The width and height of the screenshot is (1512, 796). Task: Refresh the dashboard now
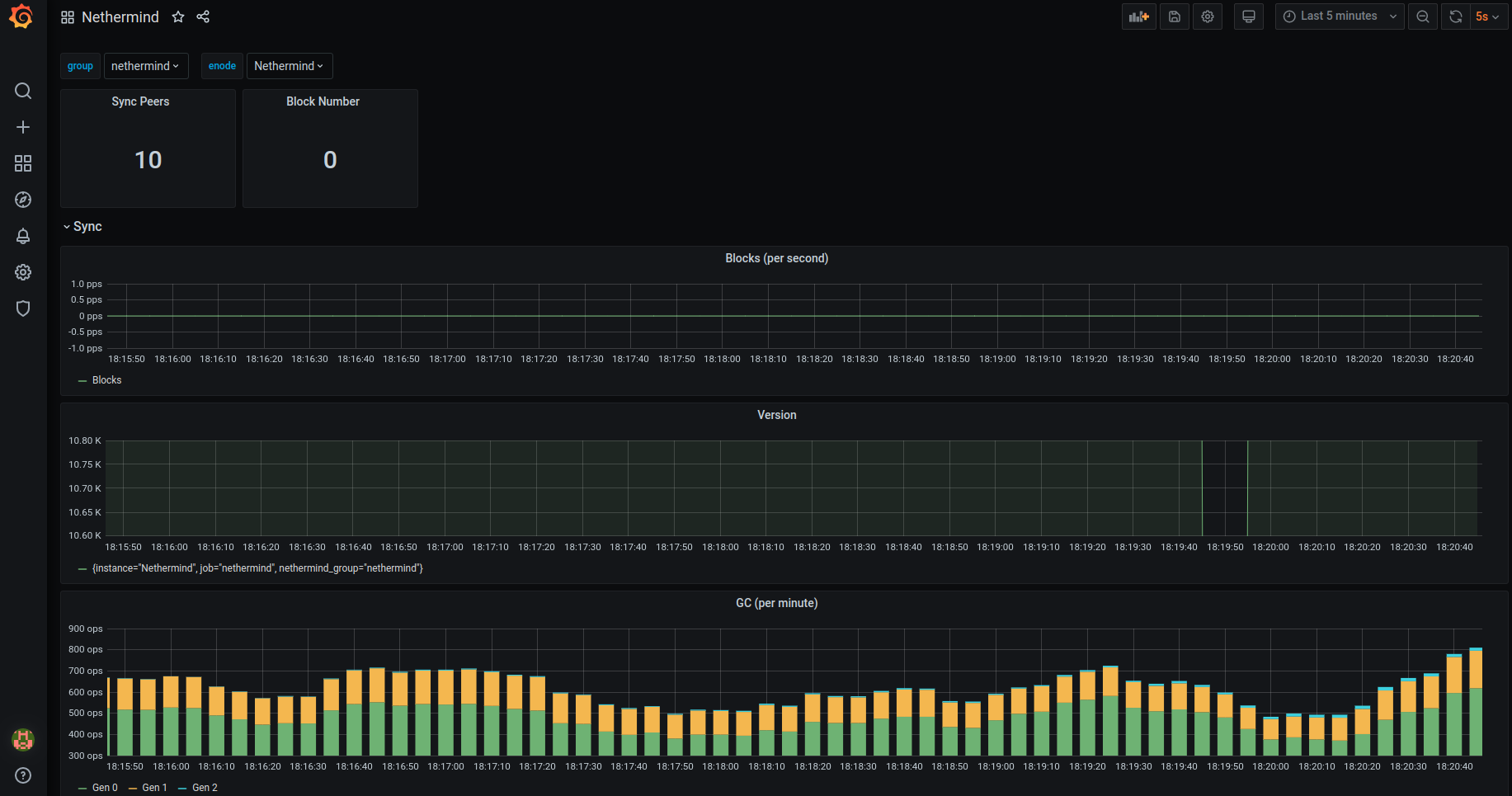pyautogui.click(x=1456, y=16)
